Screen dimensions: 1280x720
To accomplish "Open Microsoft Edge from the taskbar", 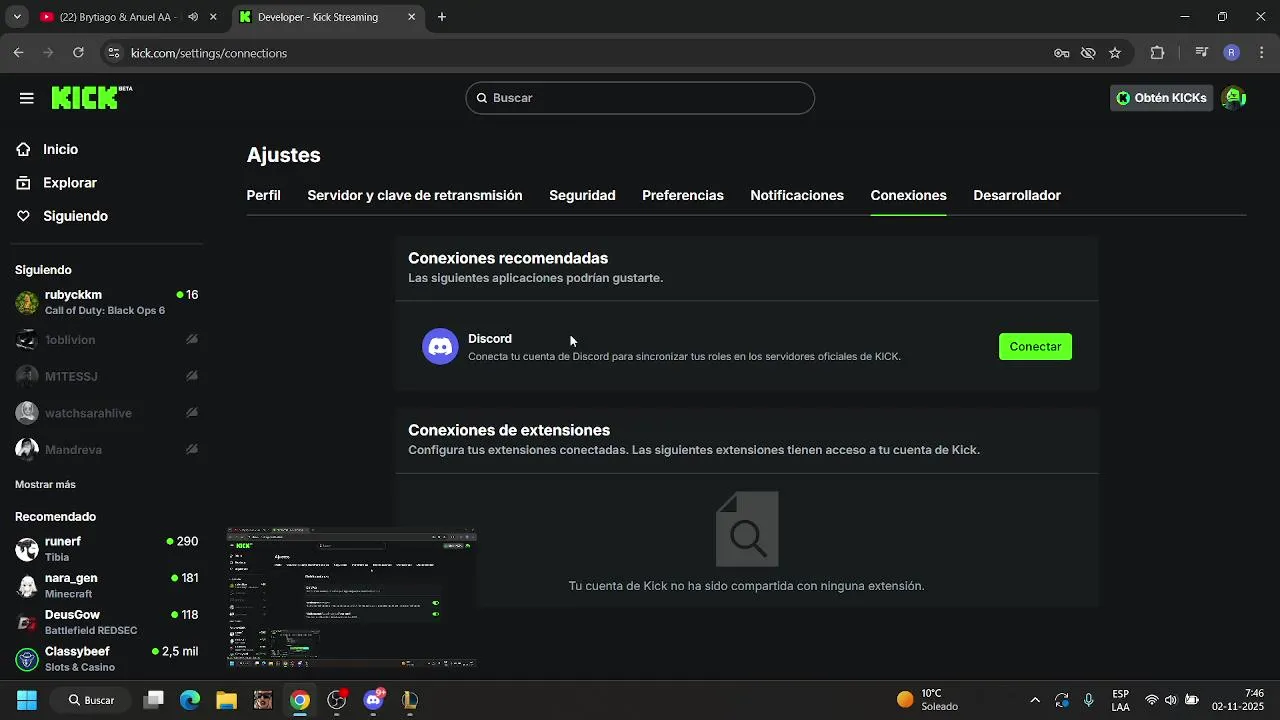I will 190,700.
